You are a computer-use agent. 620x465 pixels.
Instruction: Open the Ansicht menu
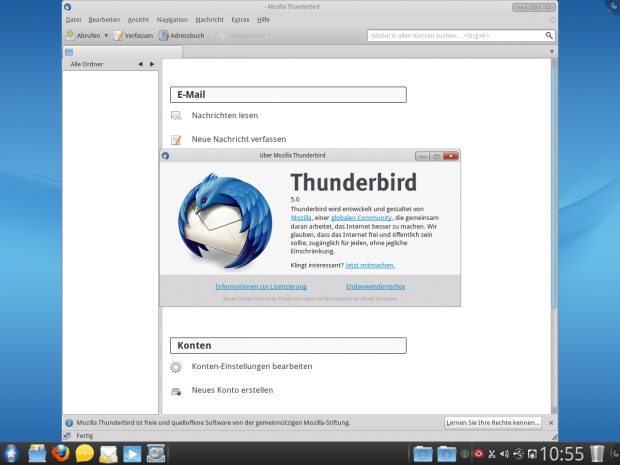click(x=138, y=19)
